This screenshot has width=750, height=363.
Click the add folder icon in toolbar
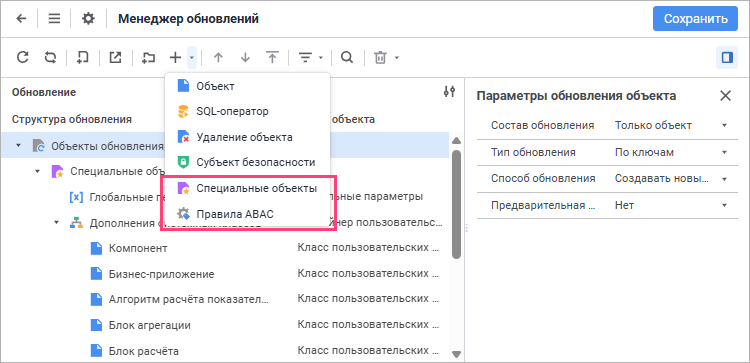149,58
